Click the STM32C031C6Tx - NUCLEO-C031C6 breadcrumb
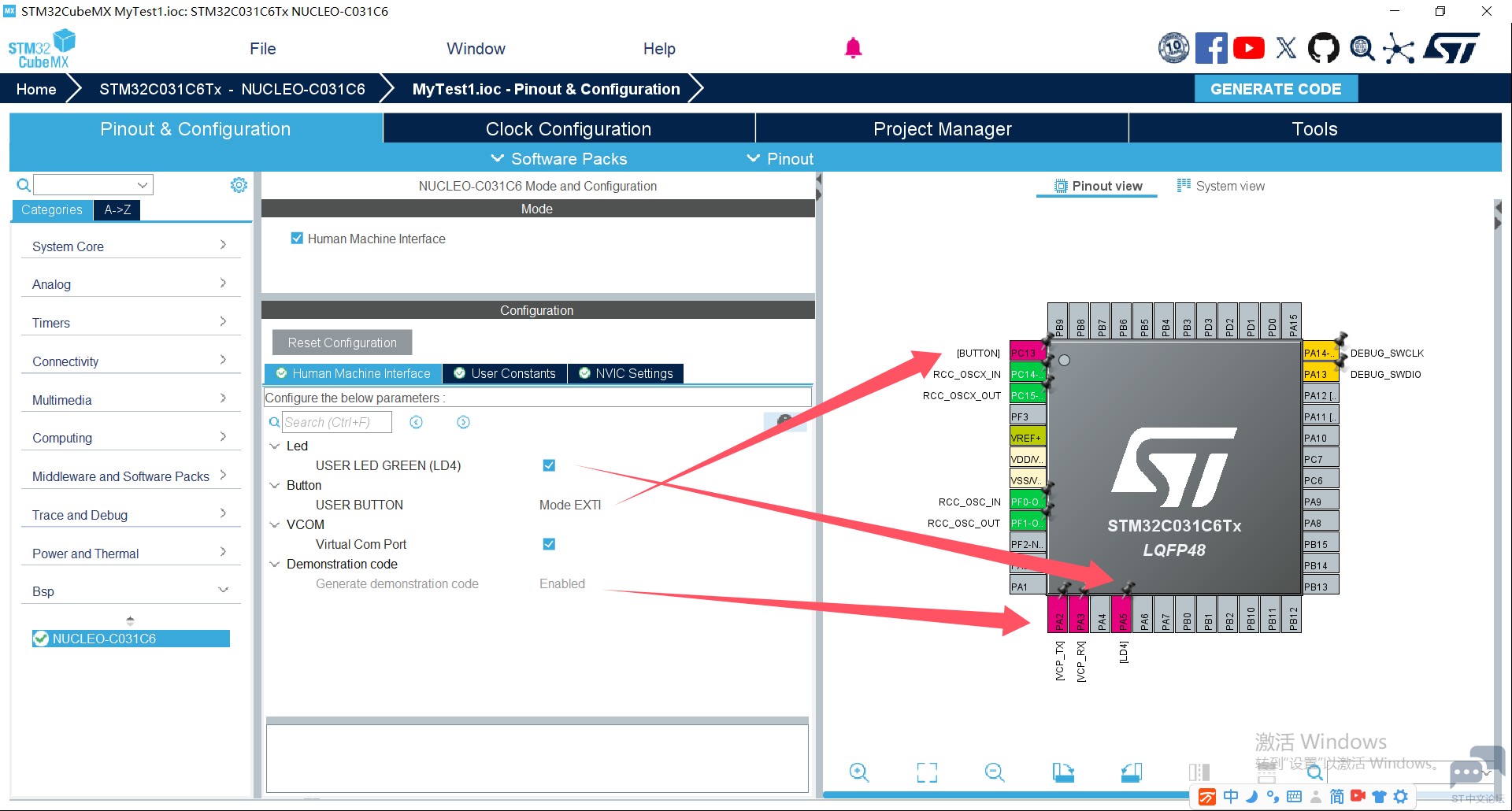 pos(232,89)
